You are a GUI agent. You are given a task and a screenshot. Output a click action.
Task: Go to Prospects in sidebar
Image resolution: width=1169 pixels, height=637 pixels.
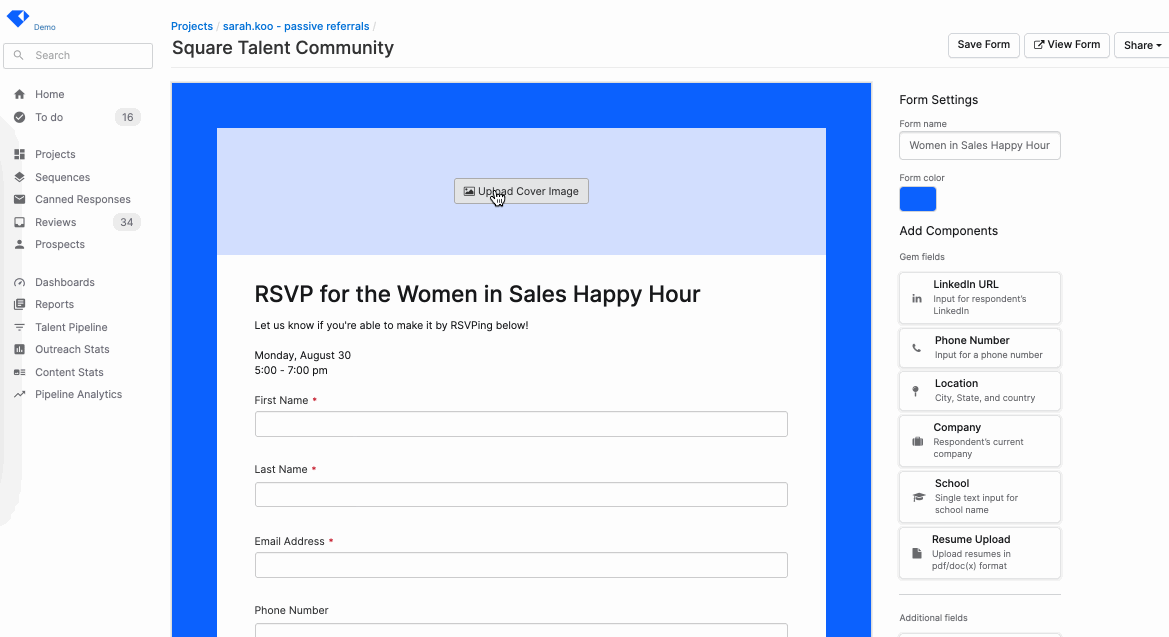click(59, 244)
